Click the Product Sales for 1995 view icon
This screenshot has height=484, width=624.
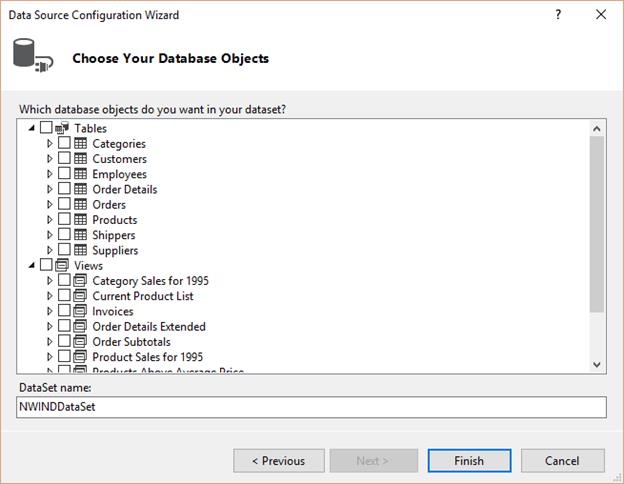(x=80, y=357)
